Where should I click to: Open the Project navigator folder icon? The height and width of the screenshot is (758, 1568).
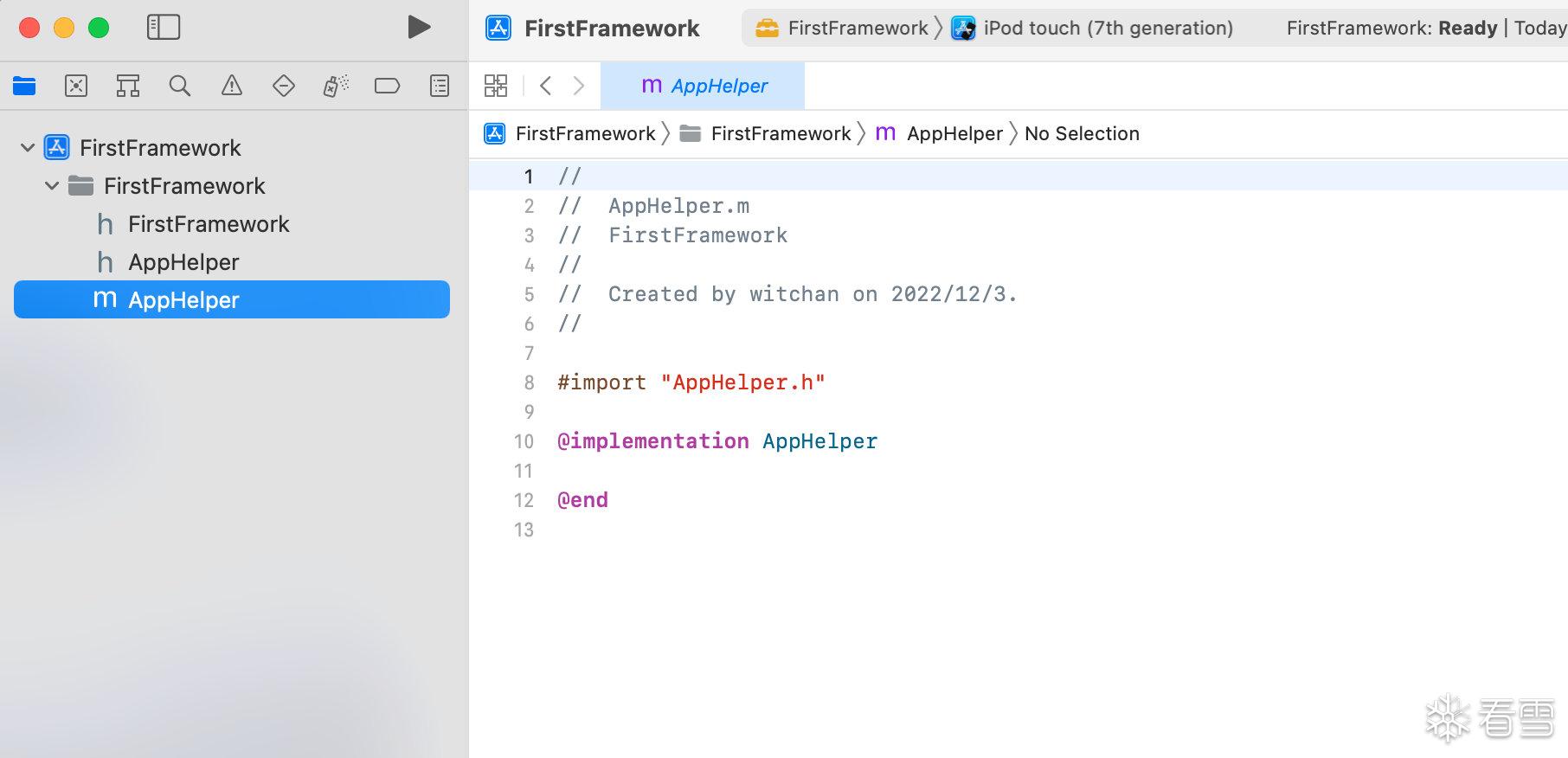pos(24,86)
